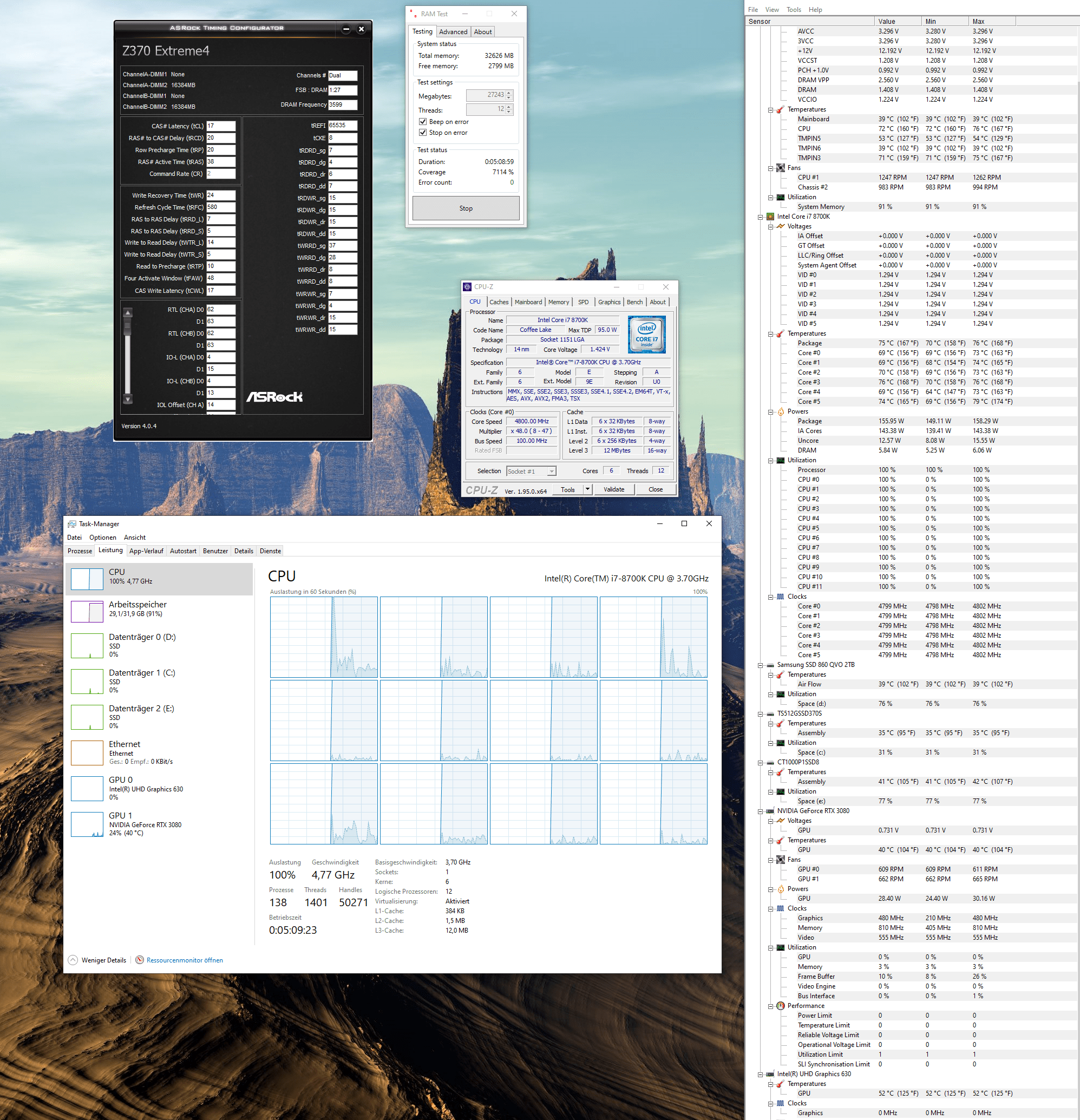Click the Ressourcenmonitor icon in Task-Manager
The width and height of the screenshot is (1080, 1120).
(140, 960)
